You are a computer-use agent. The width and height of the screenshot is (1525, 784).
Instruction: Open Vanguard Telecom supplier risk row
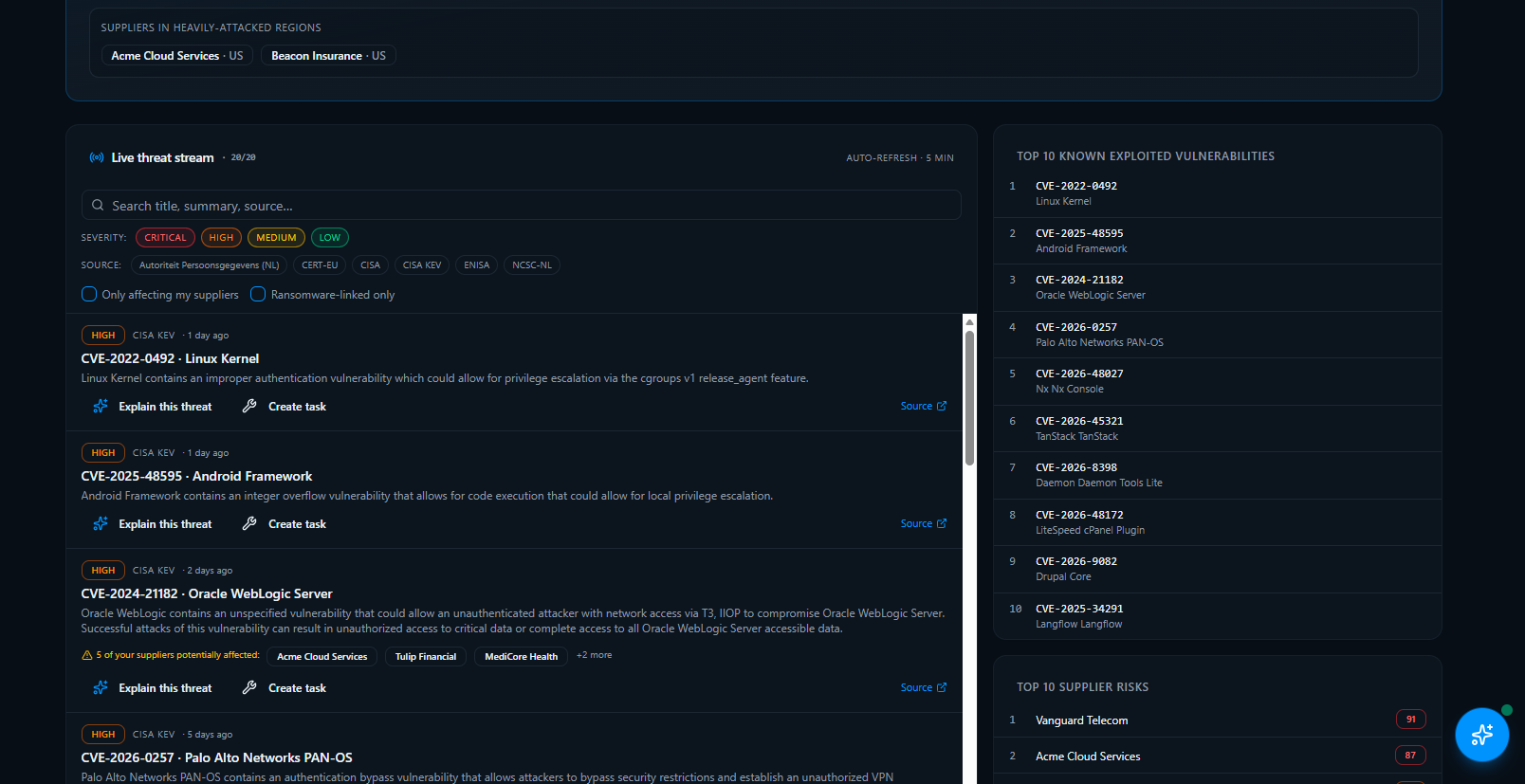(1218, 720)
